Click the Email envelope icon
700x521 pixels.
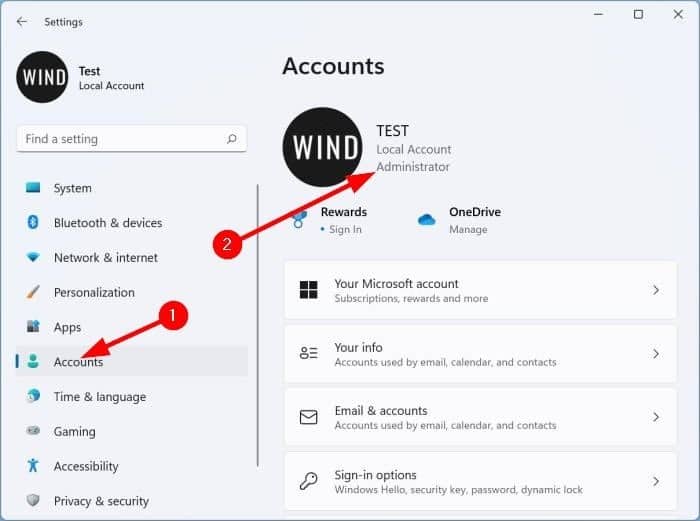click(308, 417)
